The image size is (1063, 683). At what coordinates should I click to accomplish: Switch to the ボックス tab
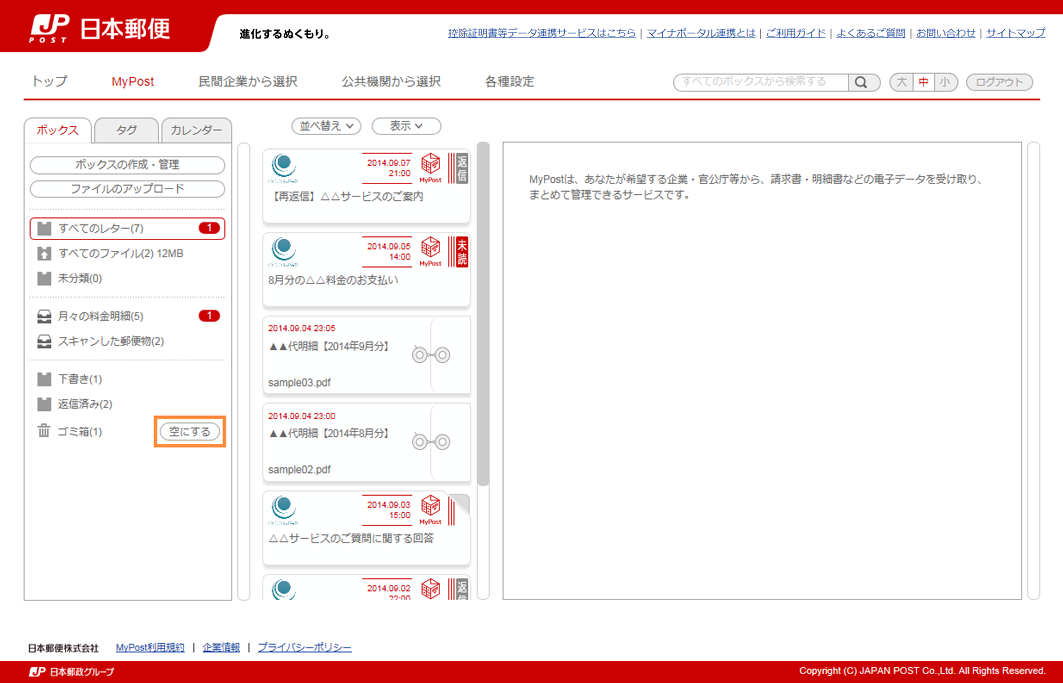(57, 130)
